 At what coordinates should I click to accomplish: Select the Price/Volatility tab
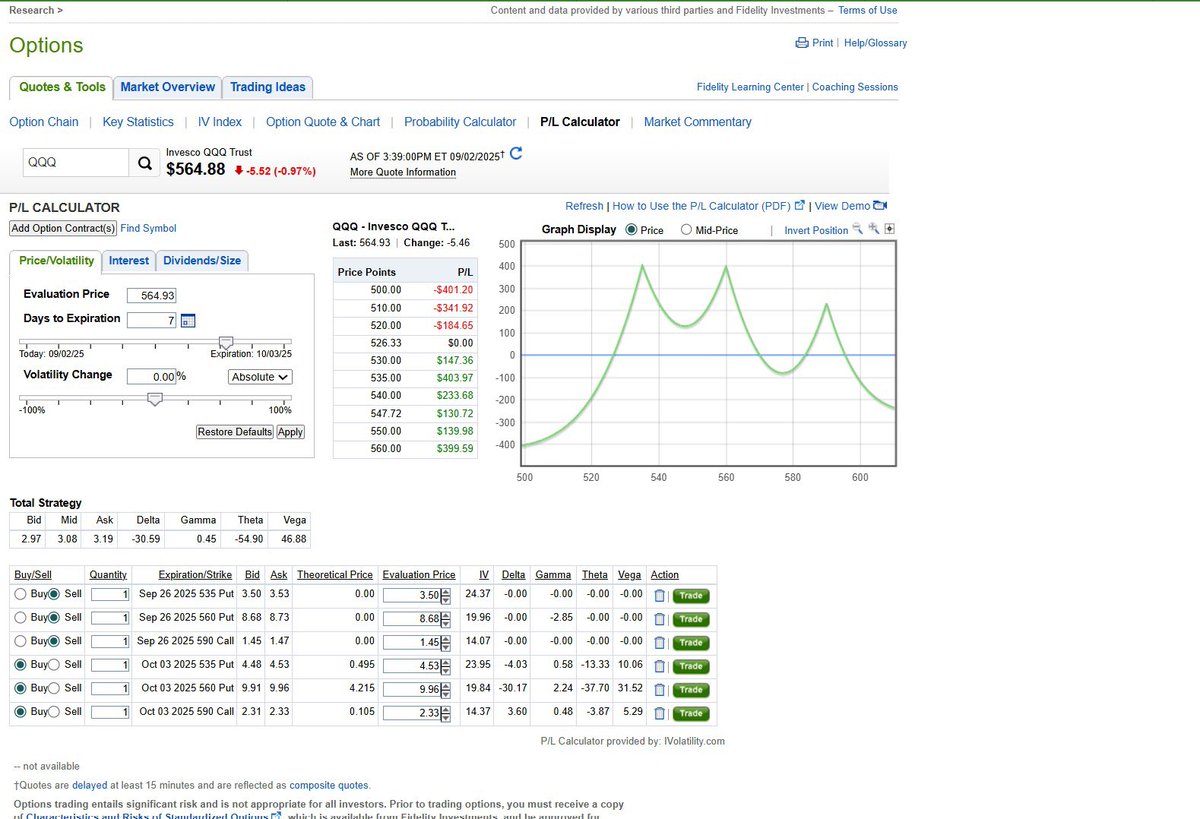pos(57,260)
